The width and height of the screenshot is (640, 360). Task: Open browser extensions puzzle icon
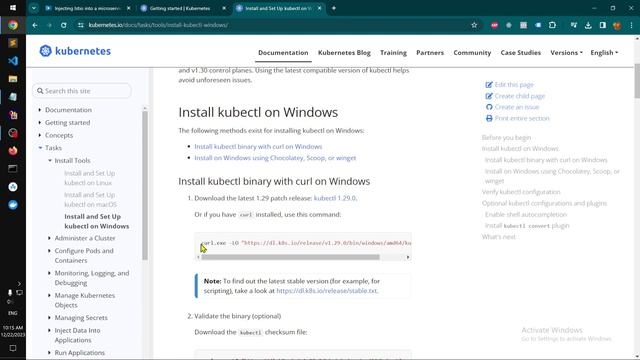552,25
